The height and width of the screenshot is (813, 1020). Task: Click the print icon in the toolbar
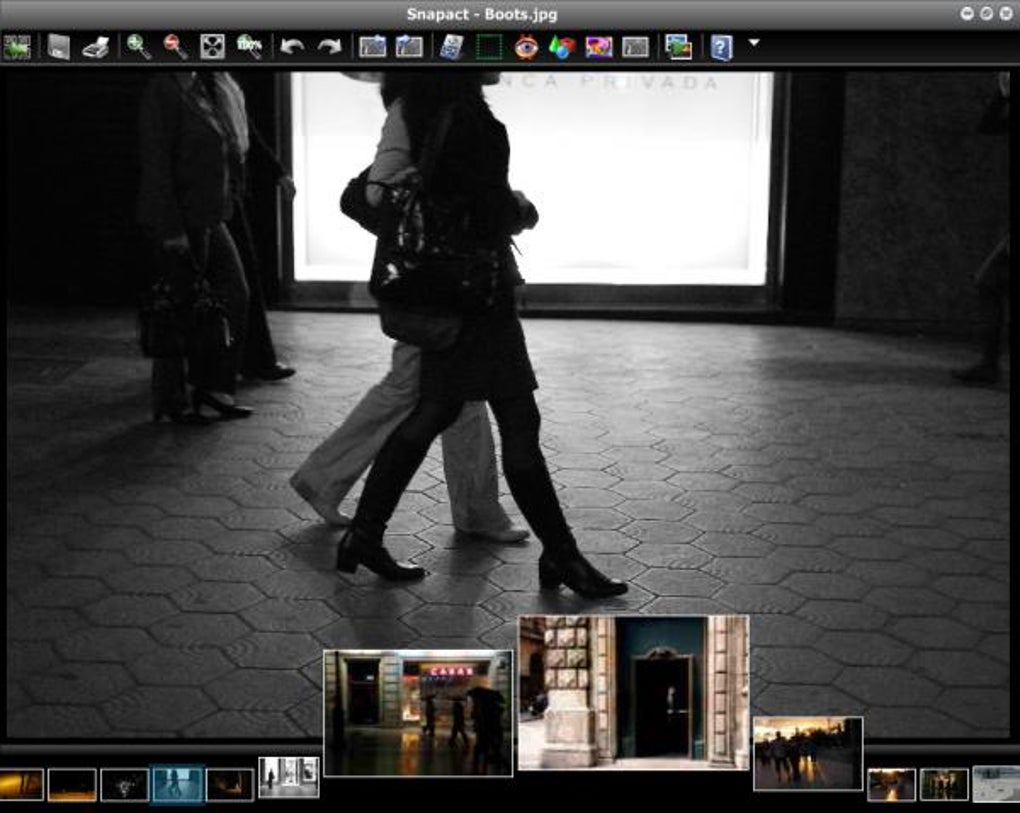tap(96, 47)
